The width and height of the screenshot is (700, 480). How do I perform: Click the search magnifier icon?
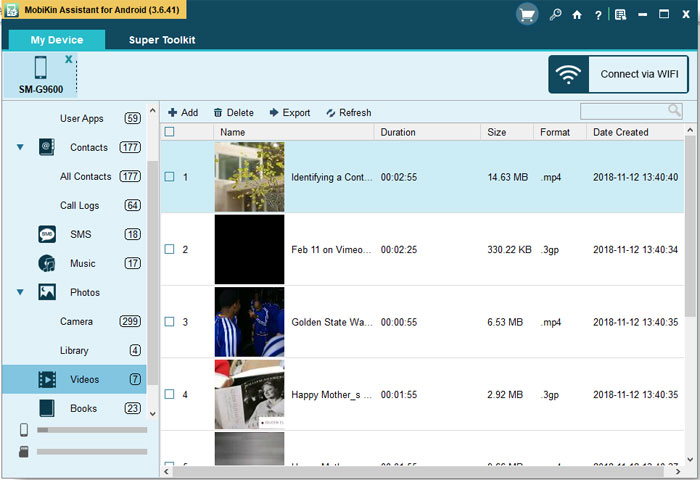coord(675,111)
